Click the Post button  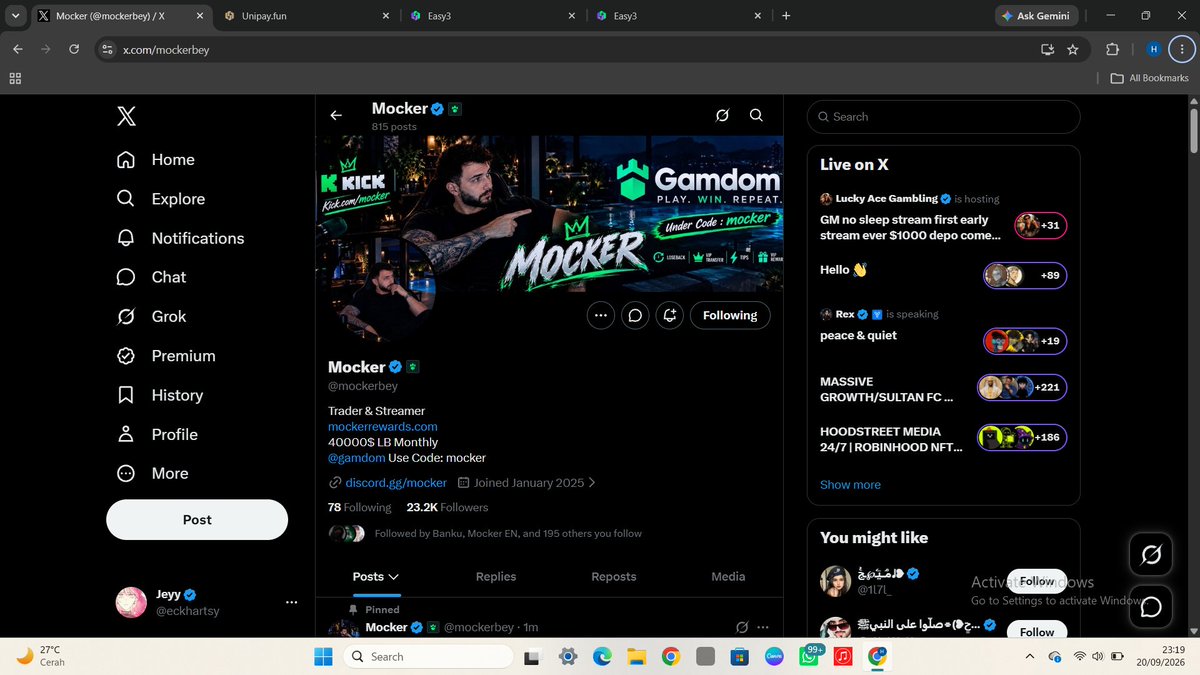tap(197, 520)
